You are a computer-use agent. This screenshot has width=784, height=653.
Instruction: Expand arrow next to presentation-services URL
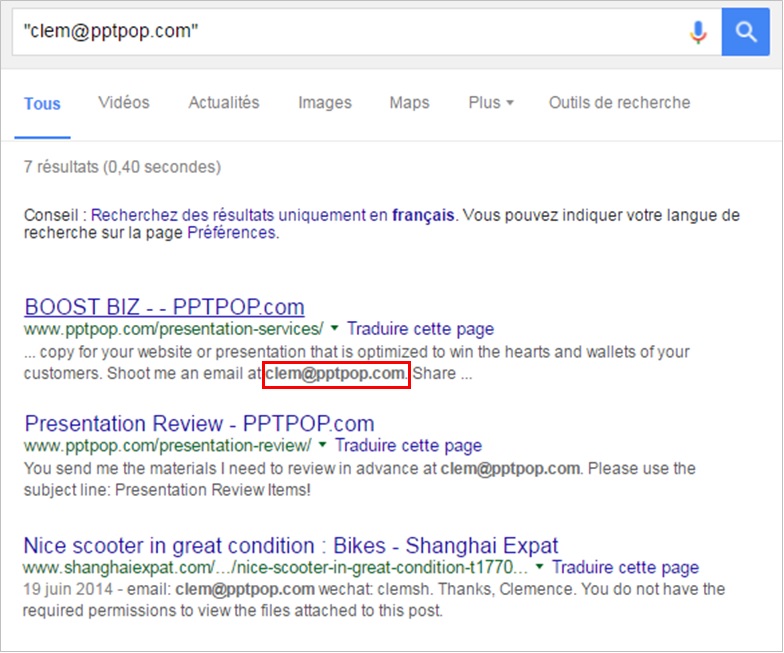(334, 328)
